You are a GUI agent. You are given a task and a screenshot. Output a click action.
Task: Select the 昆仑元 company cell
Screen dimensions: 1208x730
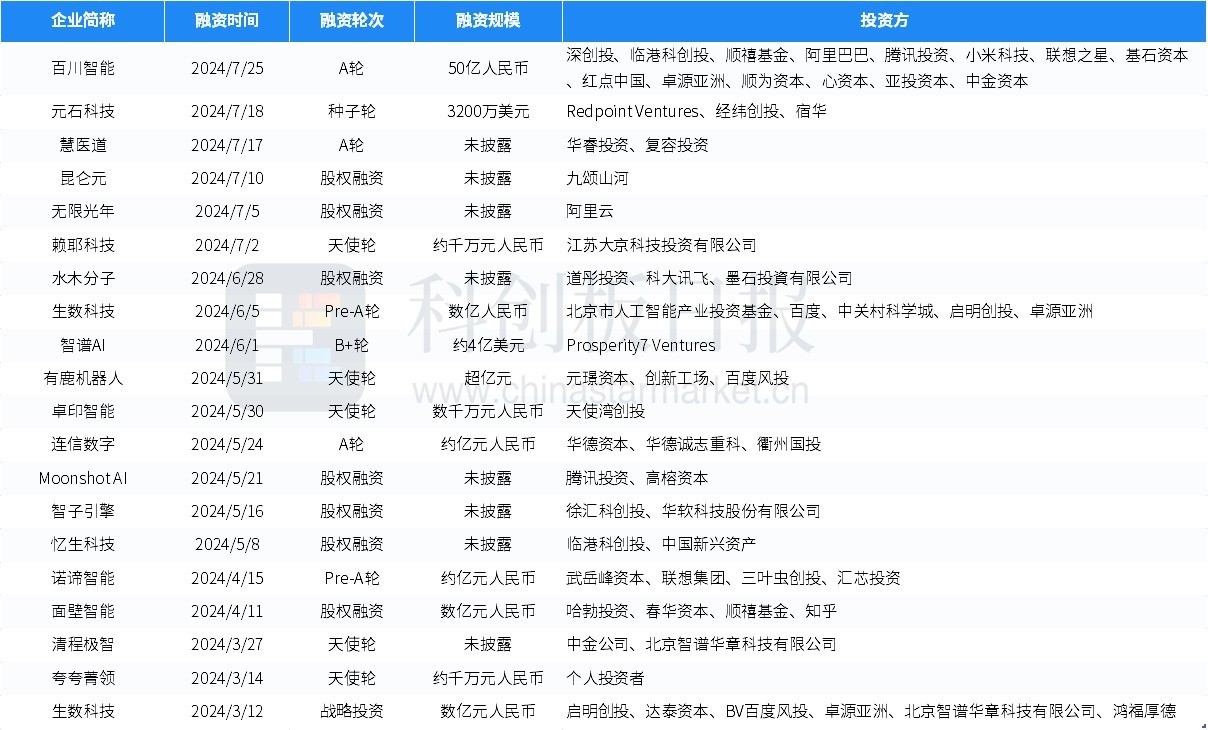pyautogui.click(x=83, y=178)
